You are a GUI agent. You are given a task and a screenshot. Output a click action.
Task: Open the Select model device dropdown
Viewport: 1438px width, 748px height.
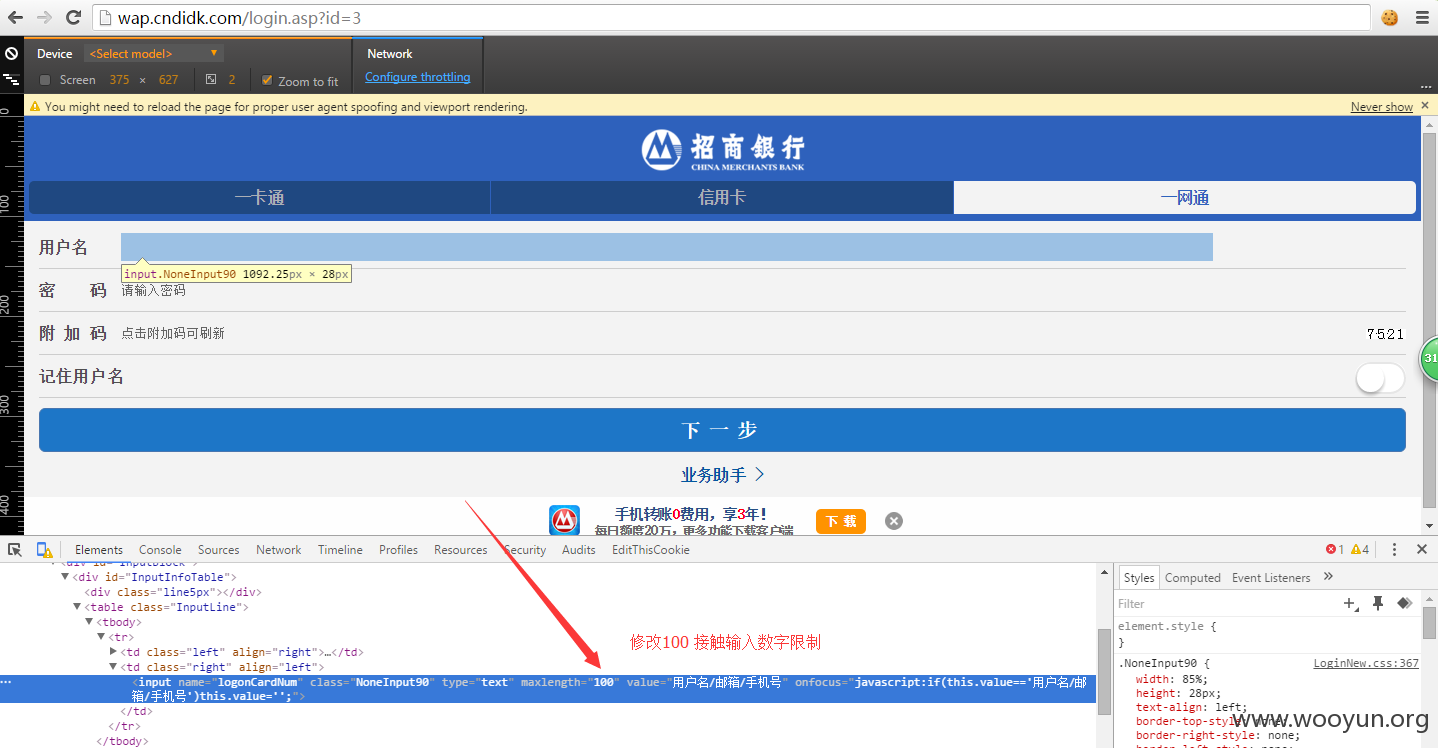pyautogui.click(x=153, y=54)
